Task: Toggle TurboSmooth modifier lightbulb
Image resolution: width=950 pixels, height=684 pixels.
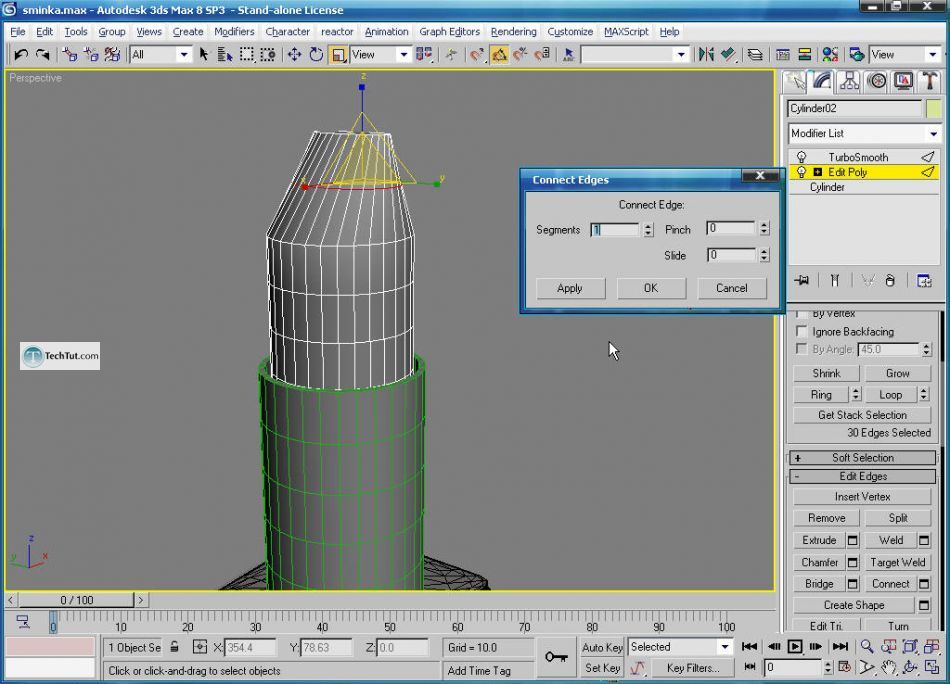Action: pos(801,157)
